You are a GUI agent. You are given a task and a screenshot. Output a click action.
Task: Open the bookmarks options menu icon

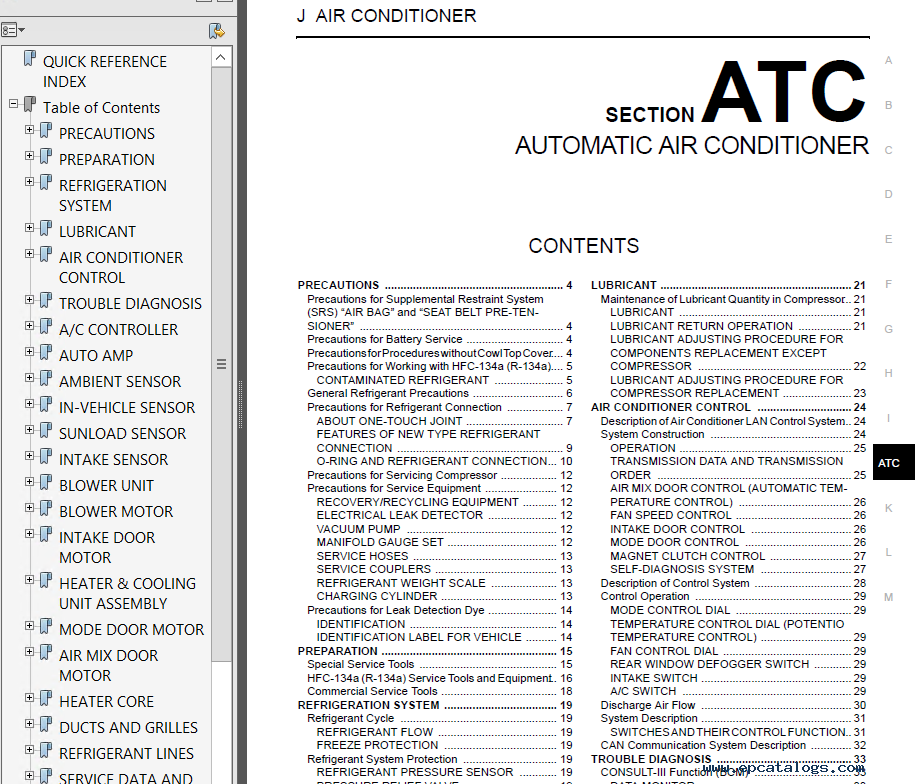(13, 30)
